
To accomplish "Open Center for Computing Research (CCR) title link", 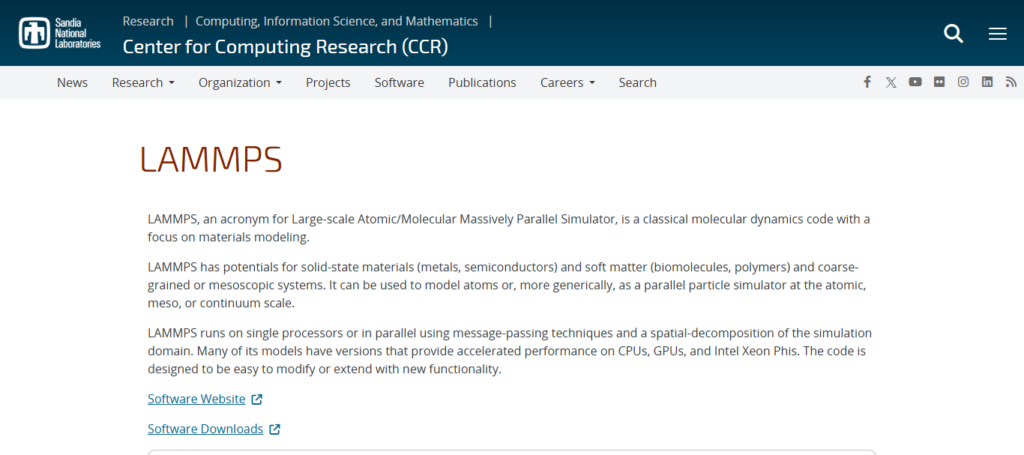I will point(285,47).
